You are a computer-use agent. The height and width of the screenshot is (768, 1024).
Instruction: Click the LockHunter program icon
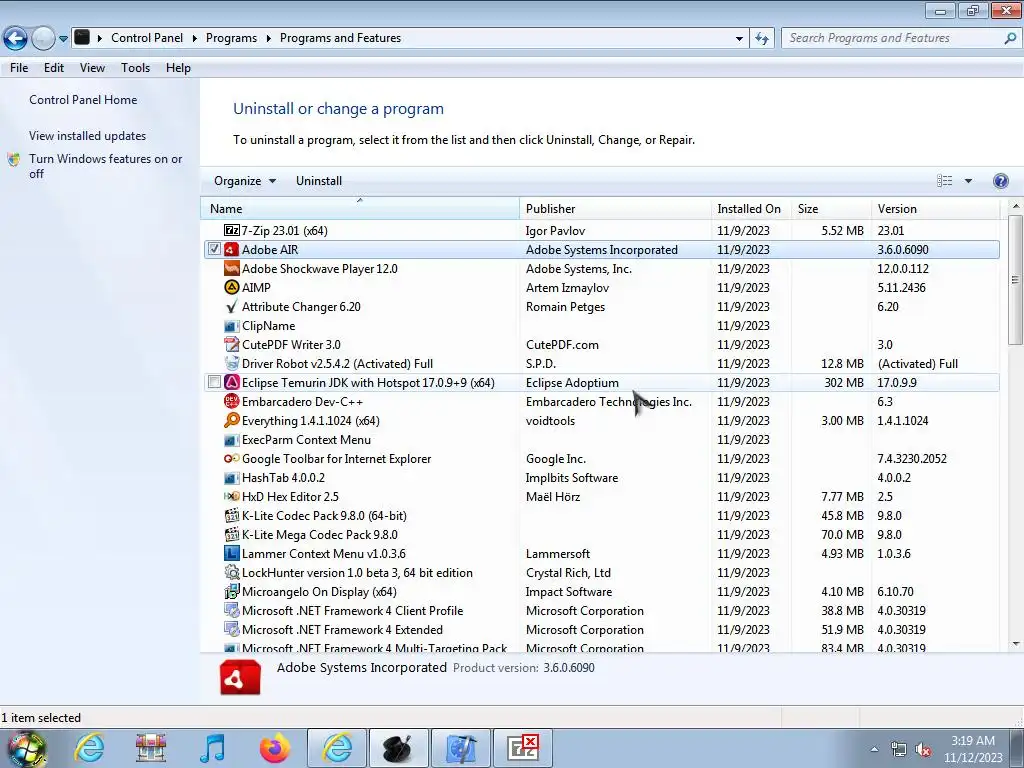[x=231, y=572]
